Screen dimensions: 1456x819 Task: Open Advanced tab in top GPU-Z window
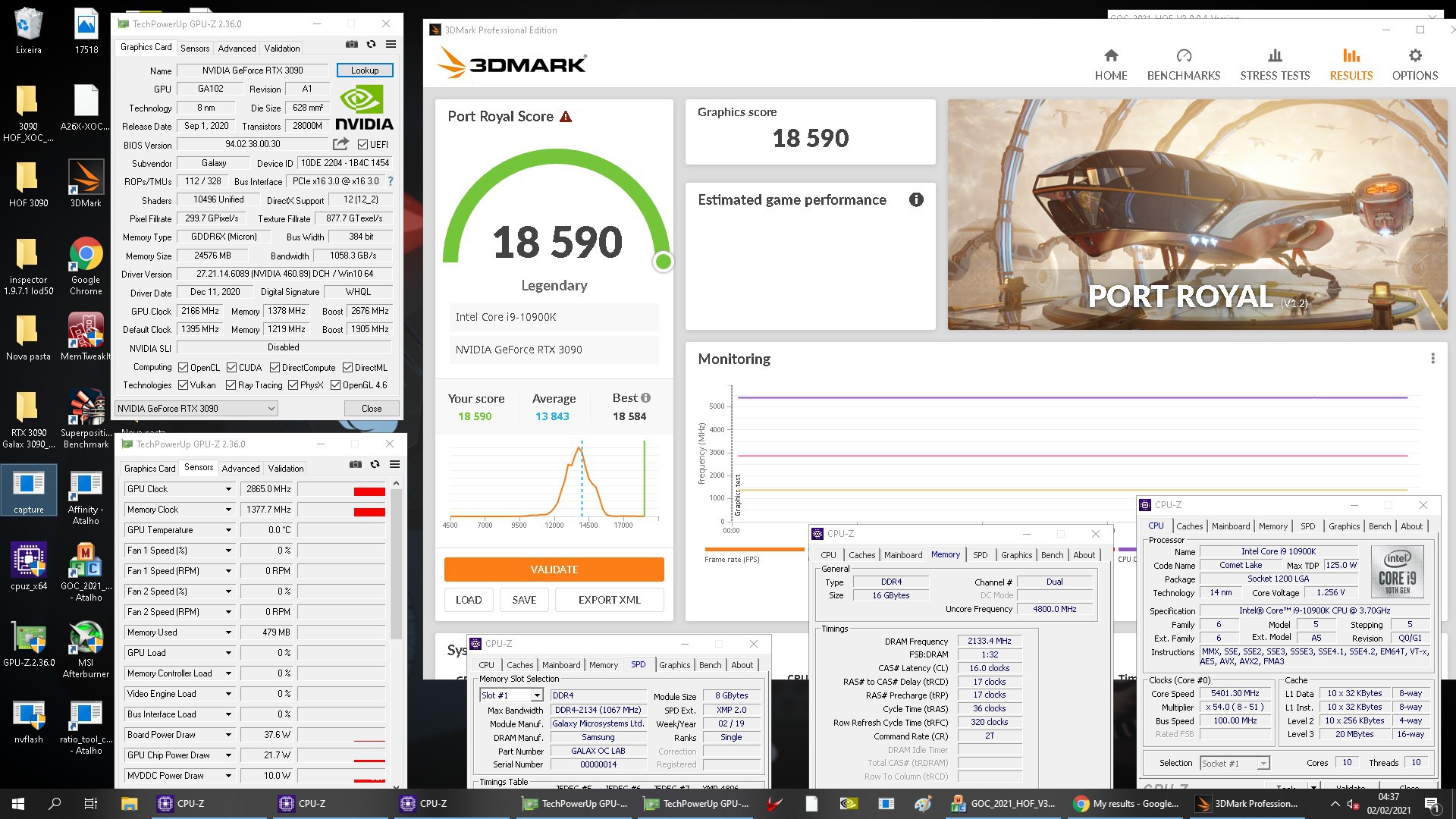point(237,49)
